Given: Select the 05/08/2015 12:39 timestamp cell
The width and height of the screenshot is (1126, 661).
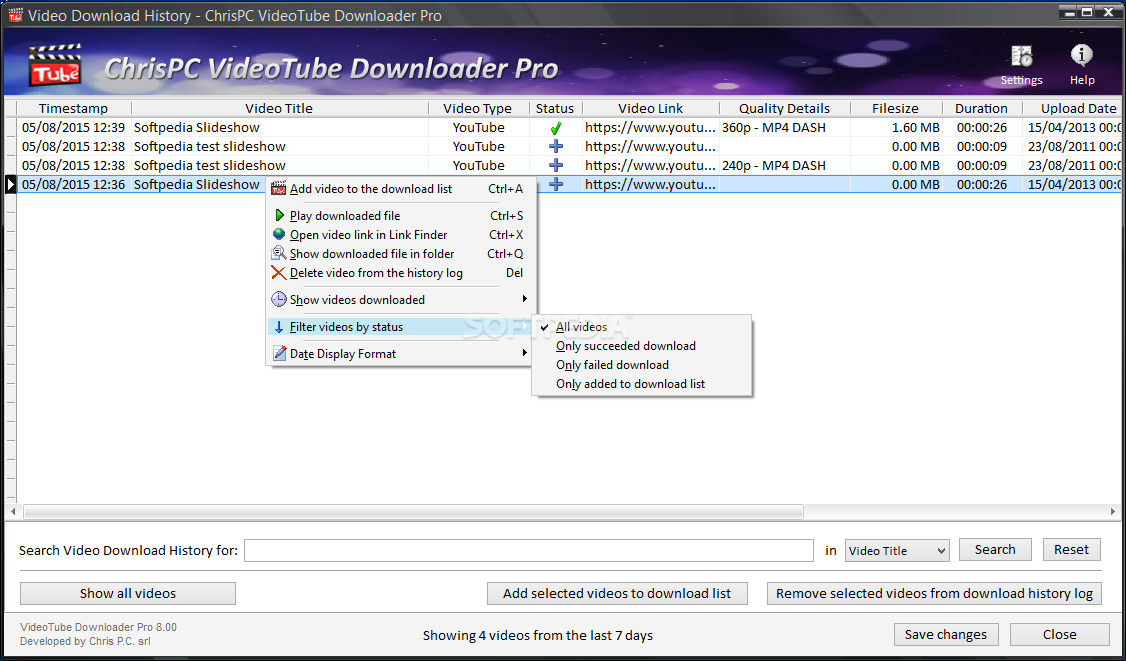Looking at the screenshot, I should click(73, 128).
